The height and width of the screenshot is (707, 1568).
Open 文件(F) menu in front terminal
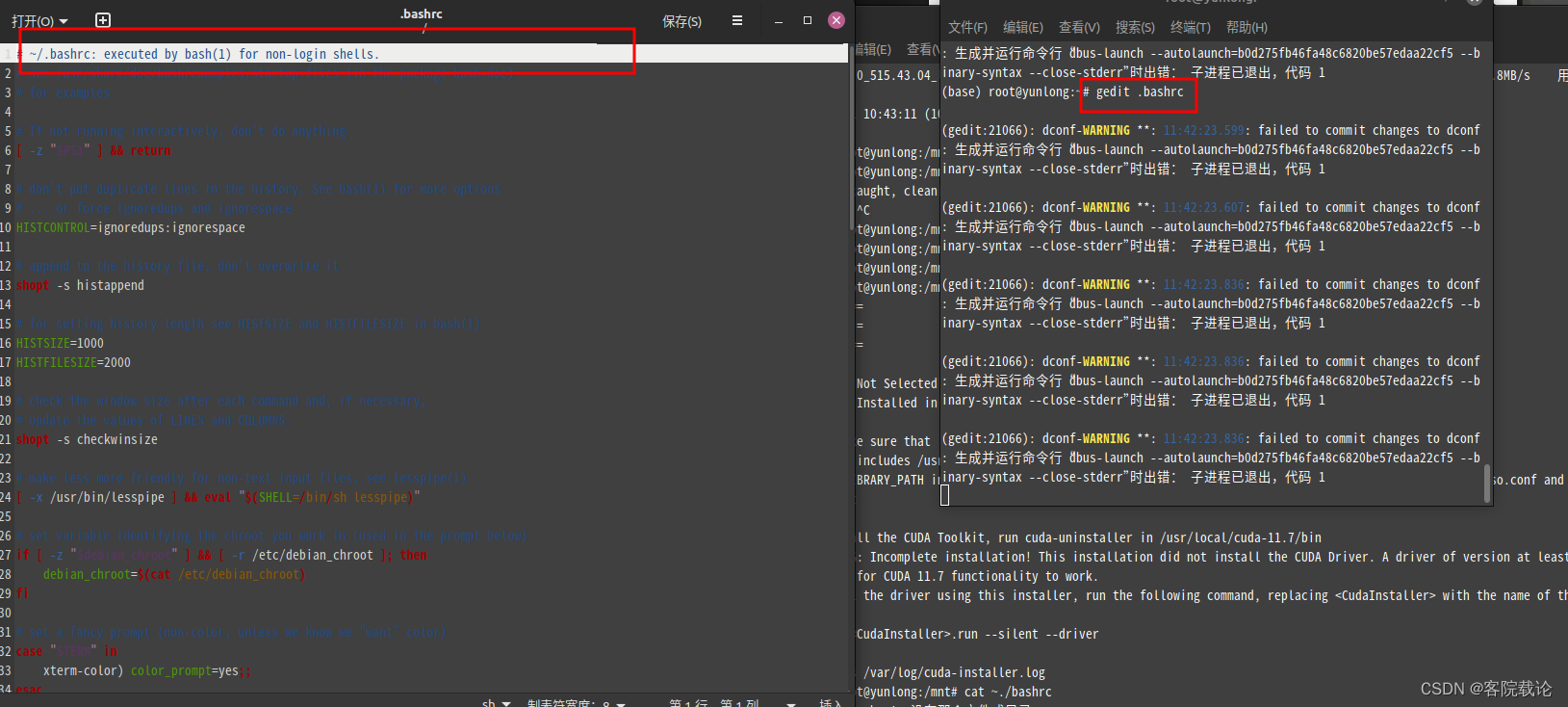pos(967,27)
